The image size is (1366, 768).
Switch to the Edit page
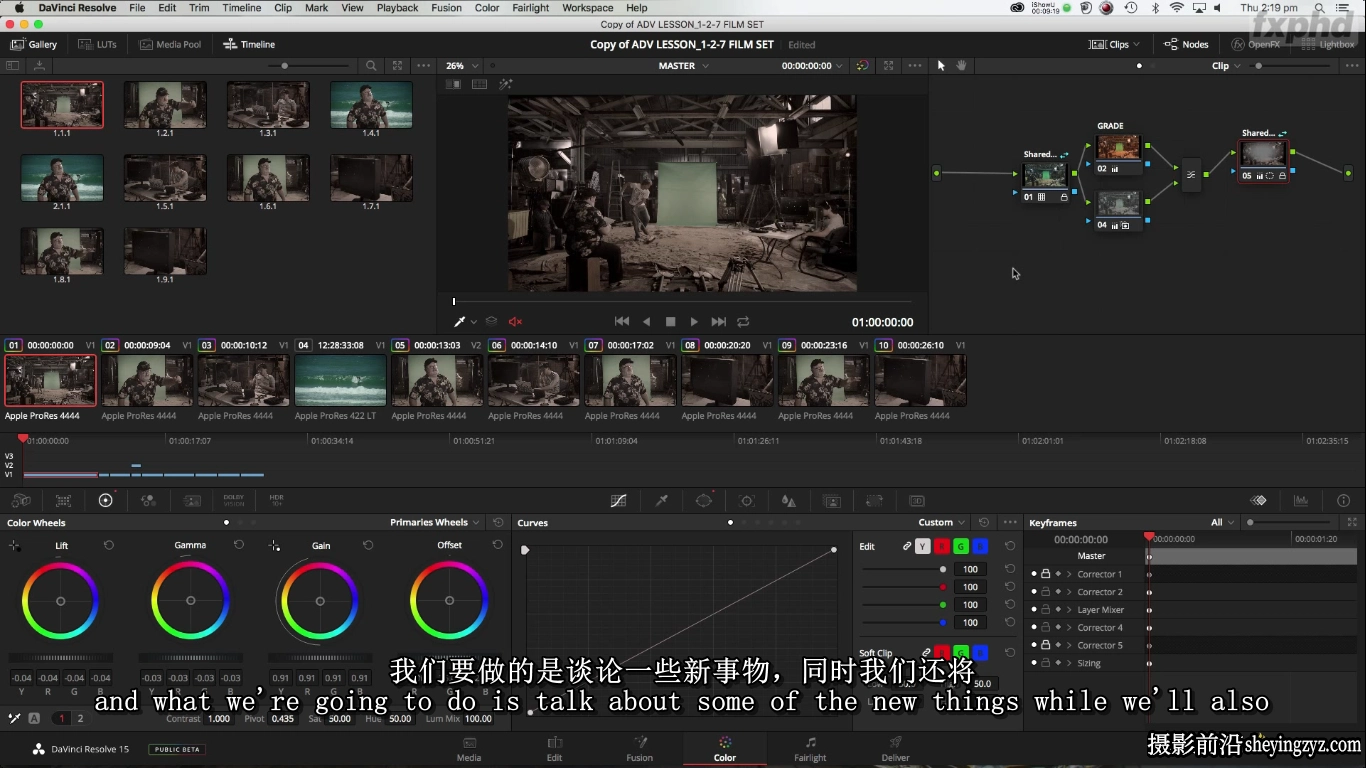tap(554, 749)
